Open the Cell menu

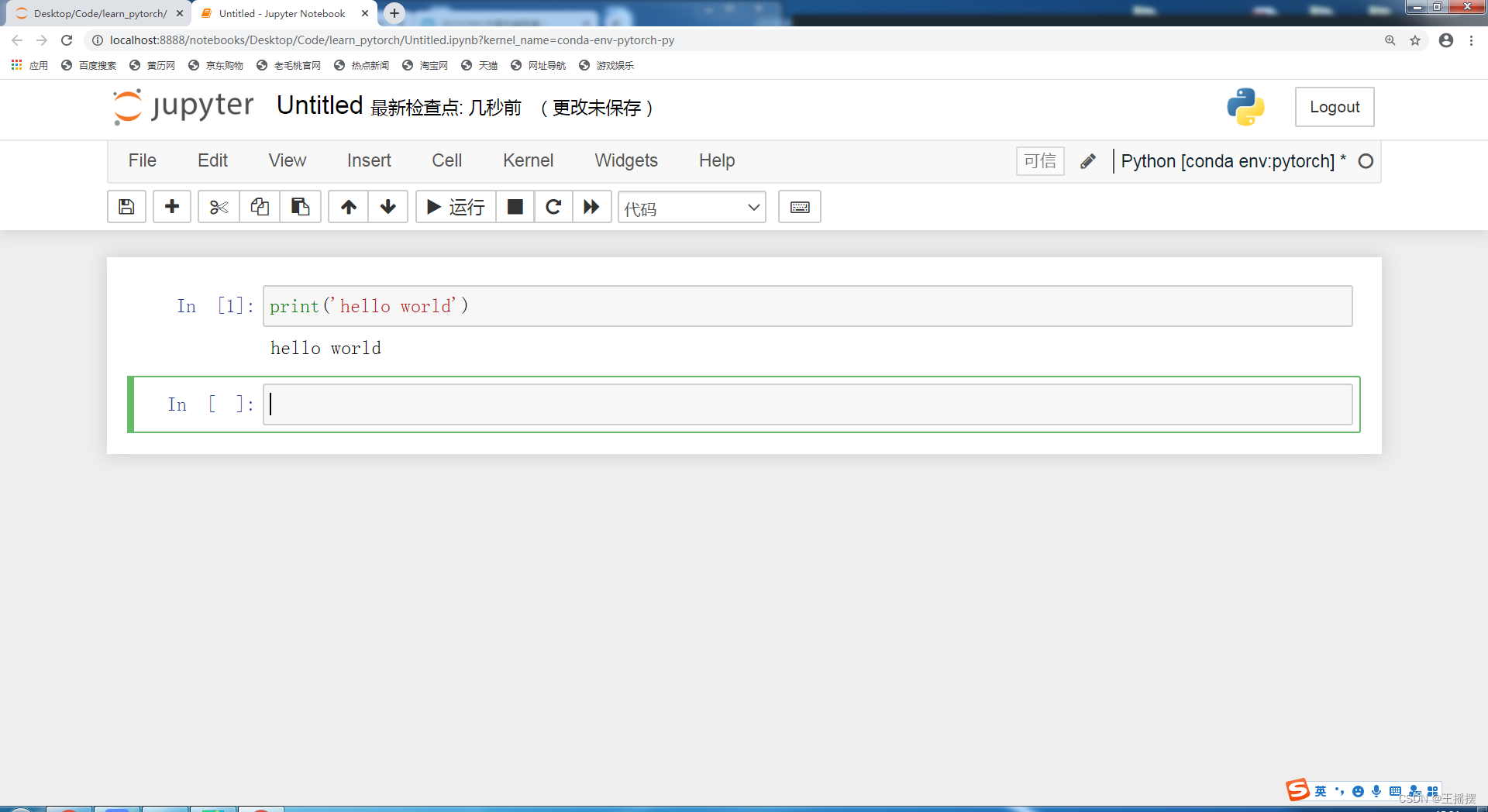point(447,160)
